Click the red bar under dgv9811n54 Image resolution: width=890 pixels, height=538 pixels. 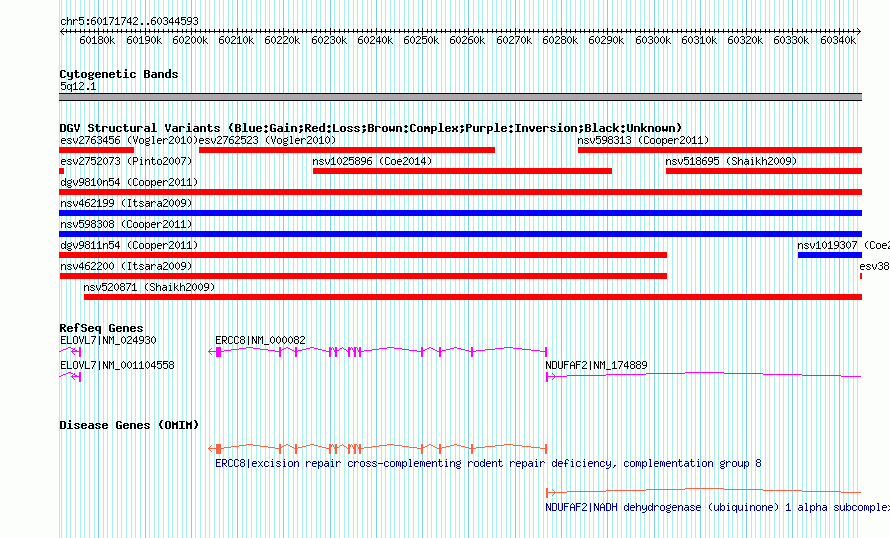click(363, 255)
